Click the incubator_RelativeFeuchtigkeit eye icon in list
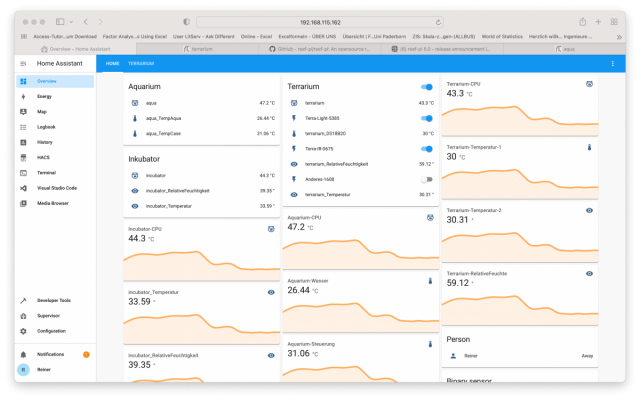640x400 pixels. click(x=135, y=191)
